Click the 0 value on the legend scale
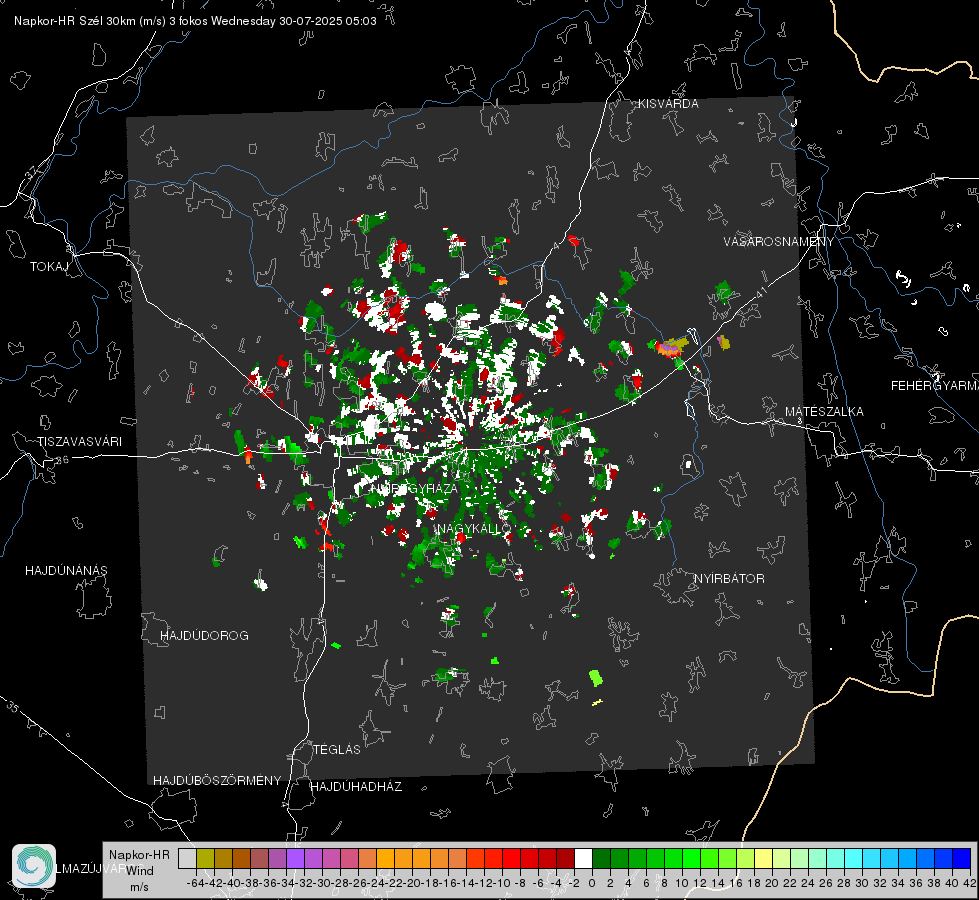The image size is (979, 900). [x=592, y=883]
